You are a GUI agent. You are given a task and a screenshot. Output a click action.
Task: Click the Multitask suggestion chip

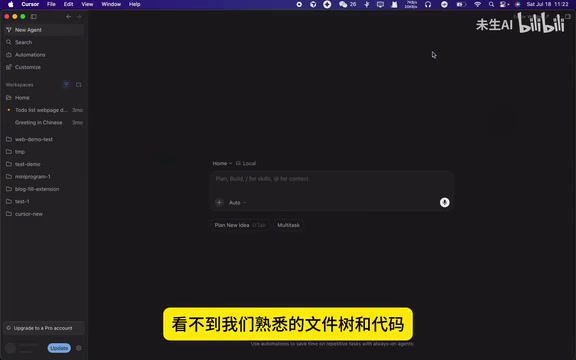click(x=288, y=225)
